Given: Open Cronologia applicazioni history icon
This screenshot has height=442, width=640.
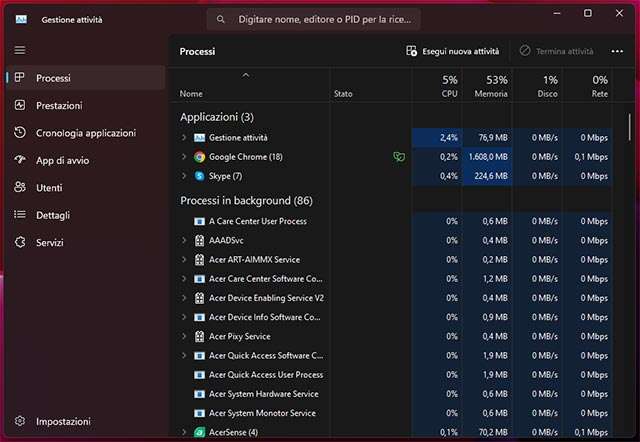Looking at the screenshot, I should (x=20, y=133).
